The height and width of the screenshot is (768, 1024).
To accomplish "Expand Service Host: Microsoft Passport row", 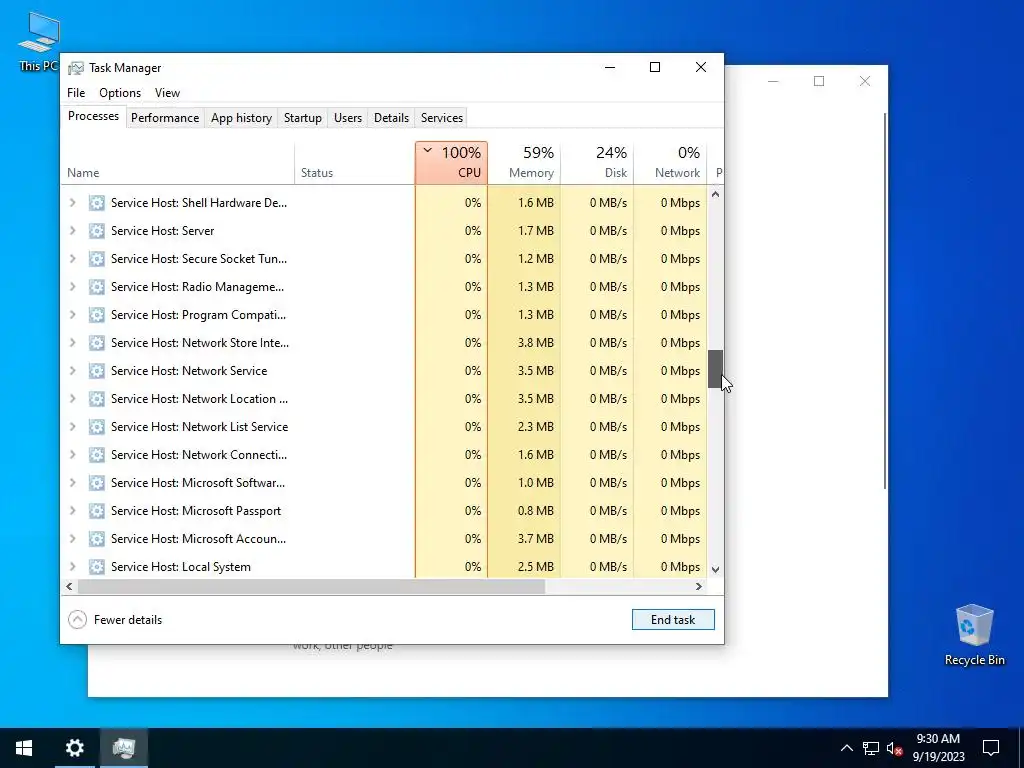I will 72,511.
